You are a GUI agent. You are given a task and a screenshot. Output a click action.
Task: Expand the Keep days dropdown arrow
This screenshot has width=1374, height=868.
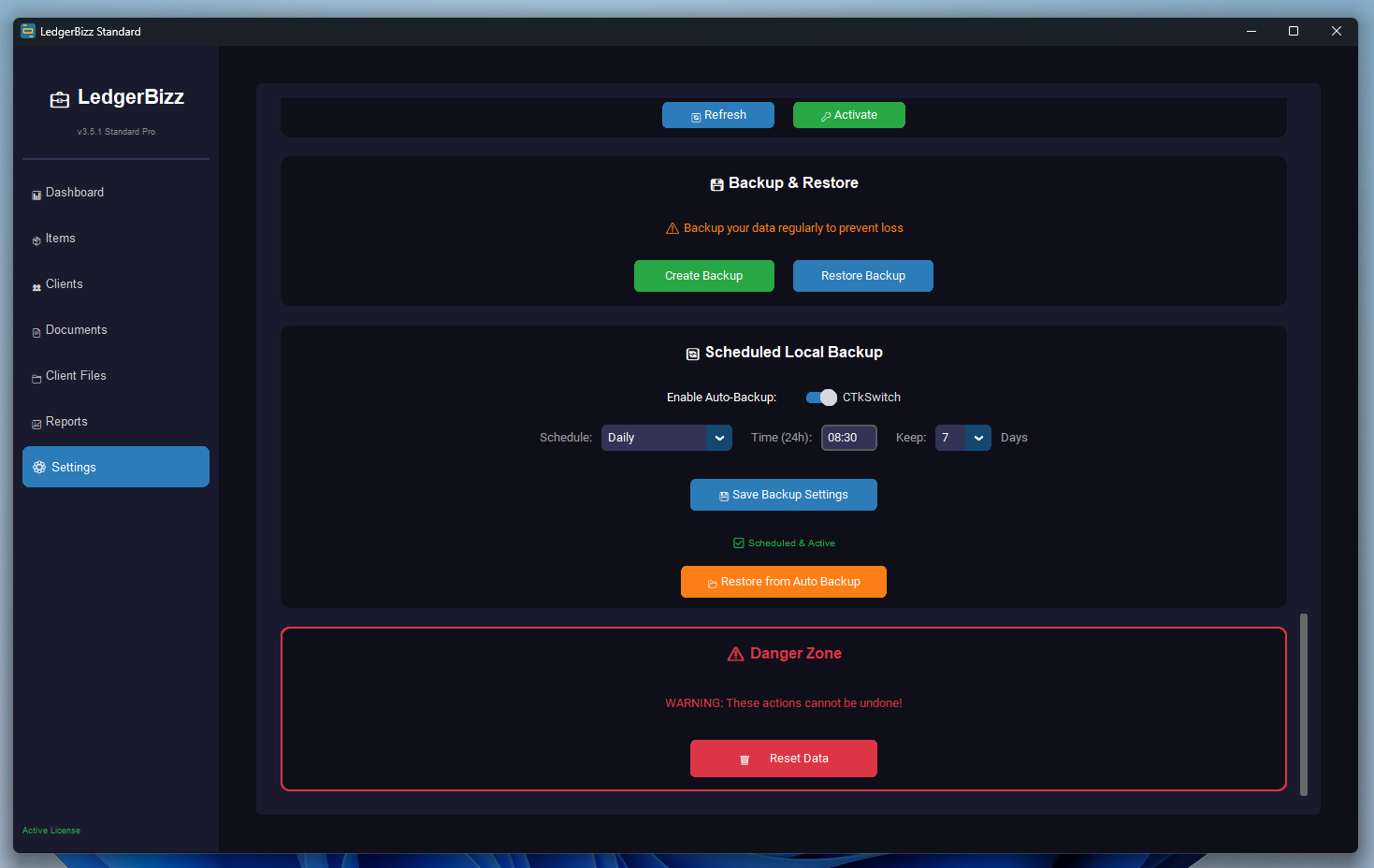tap(978, 438)
